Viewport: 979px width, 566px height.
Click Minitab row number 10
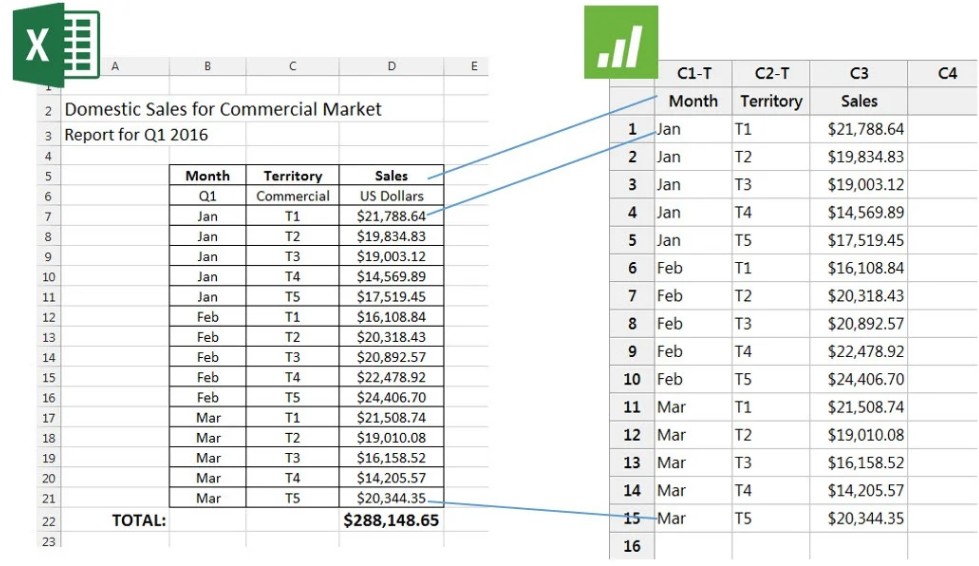click(632, 379)
